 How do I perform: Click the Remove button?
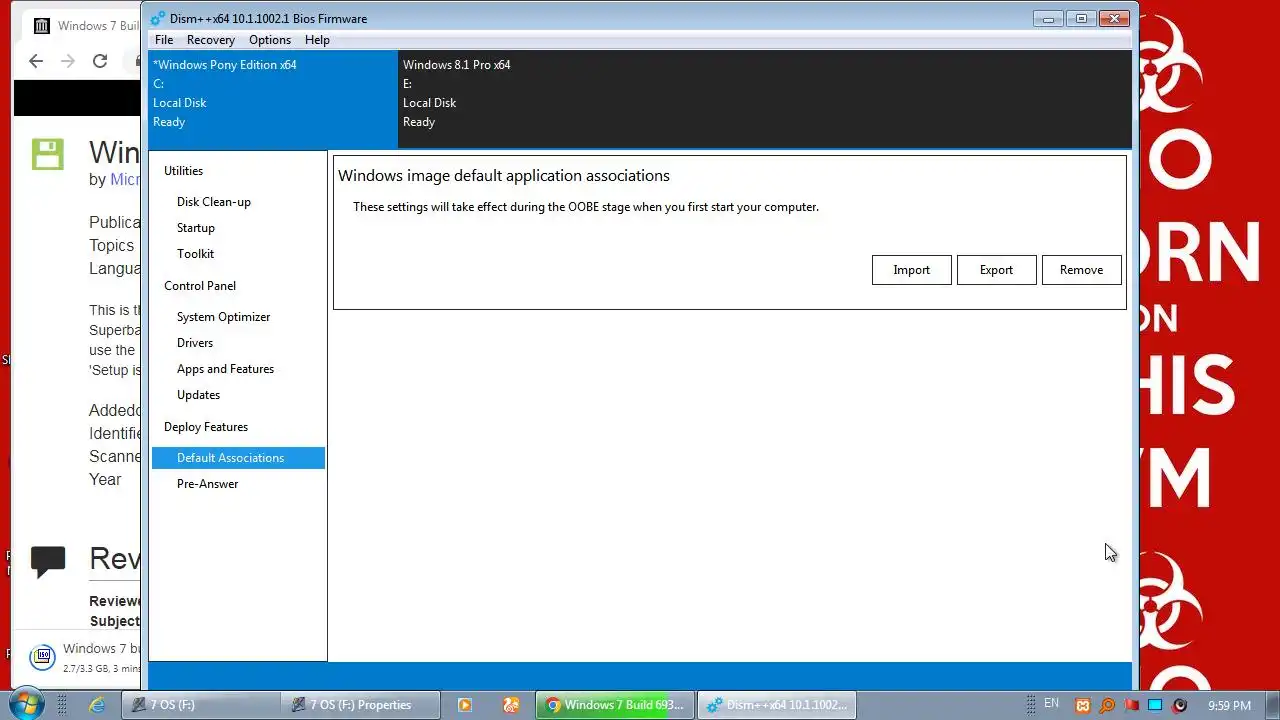[1081, 270]
